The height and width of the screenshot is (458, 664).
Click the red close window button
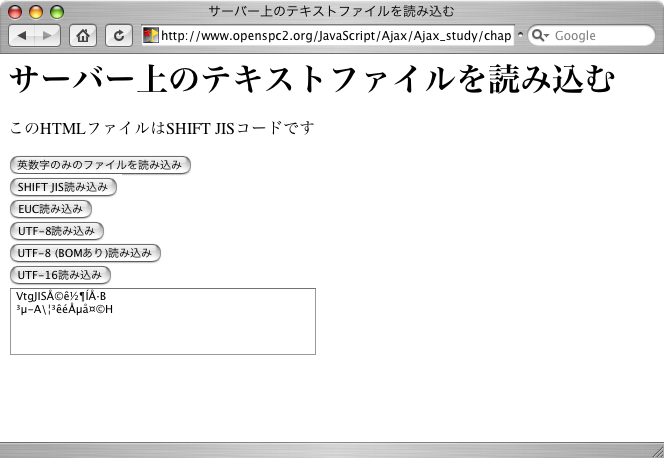[x=18, y=12]
